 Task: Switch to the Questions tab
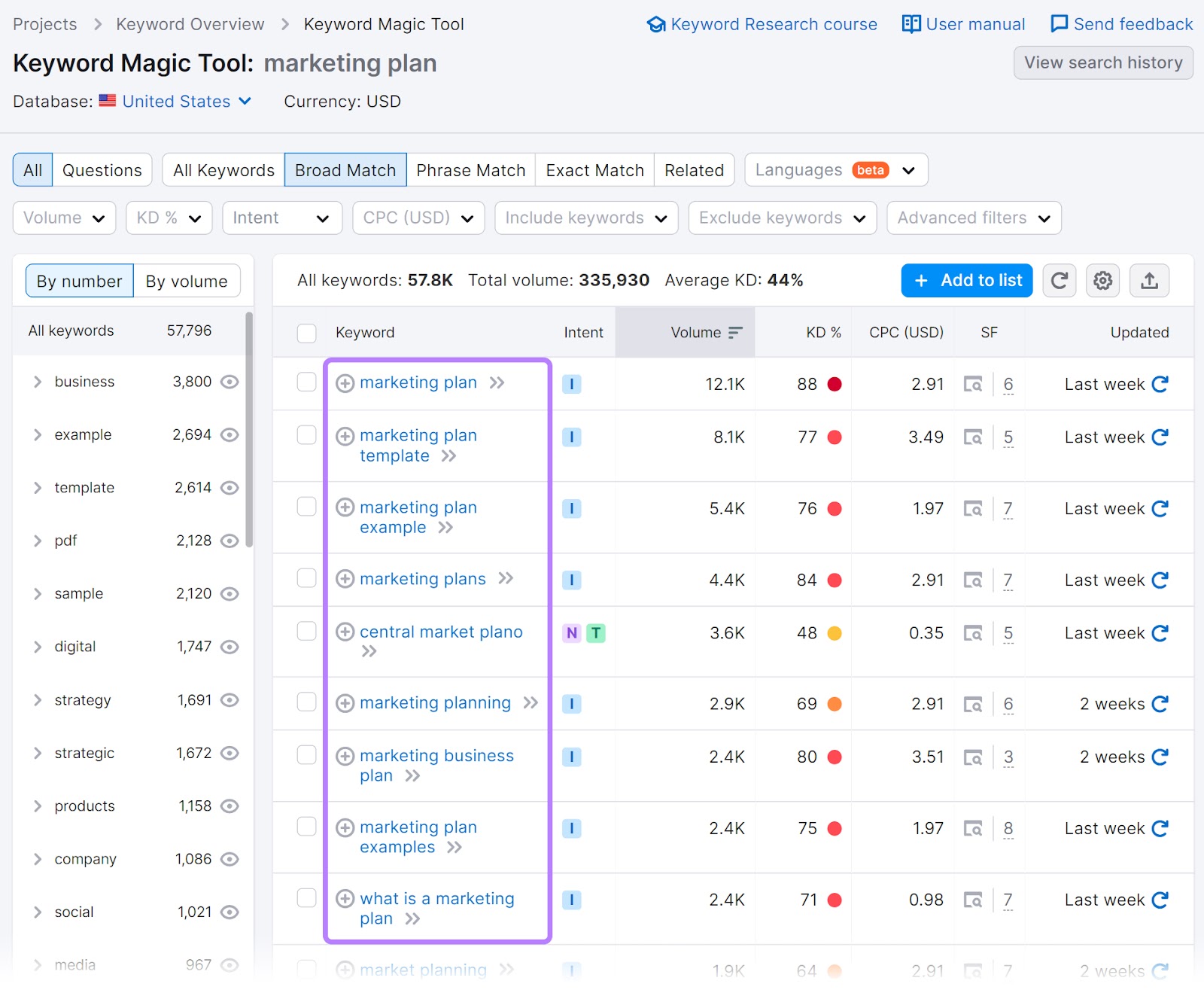coord(102,169)
